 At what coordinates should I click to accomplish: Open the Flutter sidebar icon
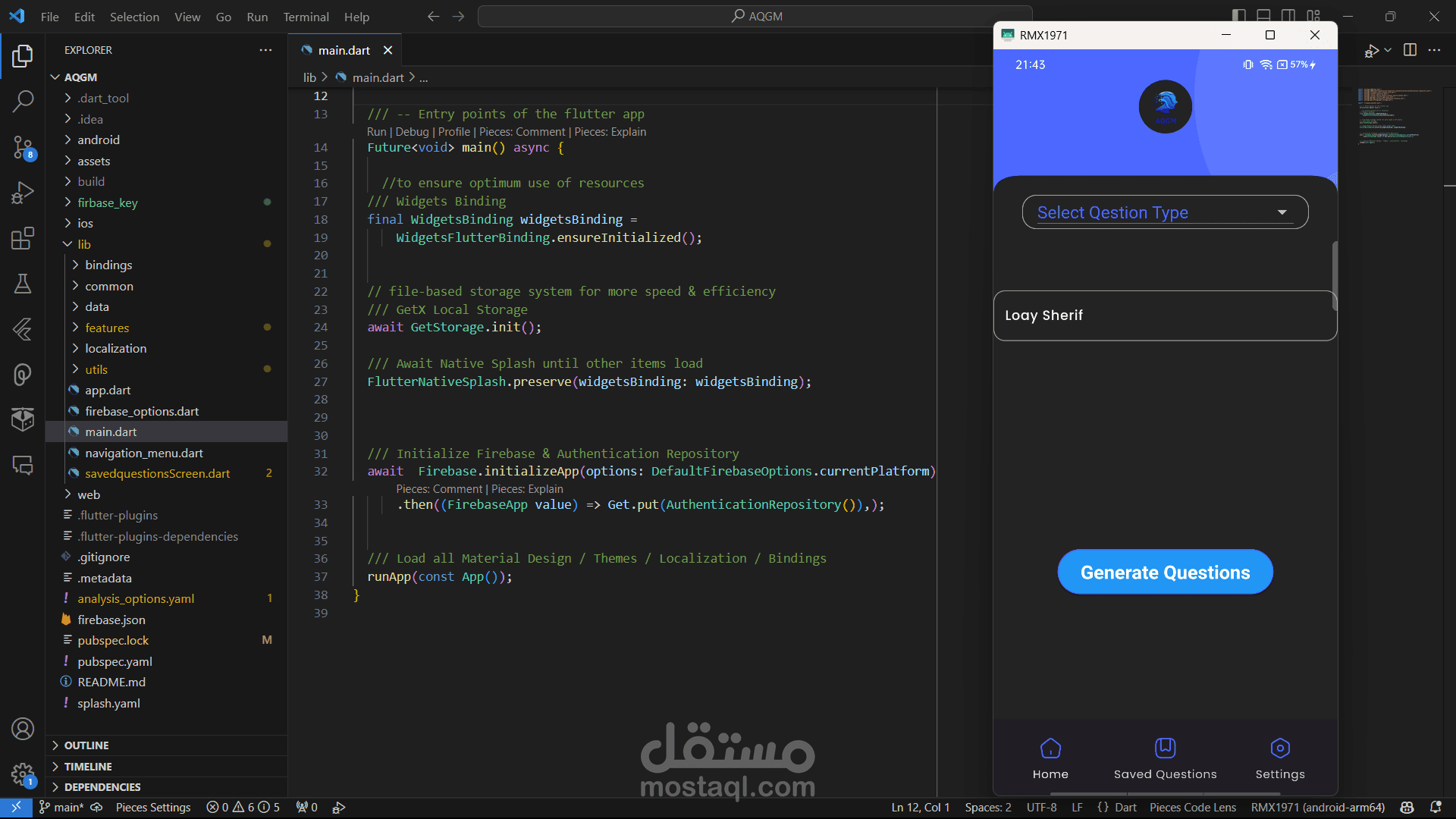[x=23, y=329]
